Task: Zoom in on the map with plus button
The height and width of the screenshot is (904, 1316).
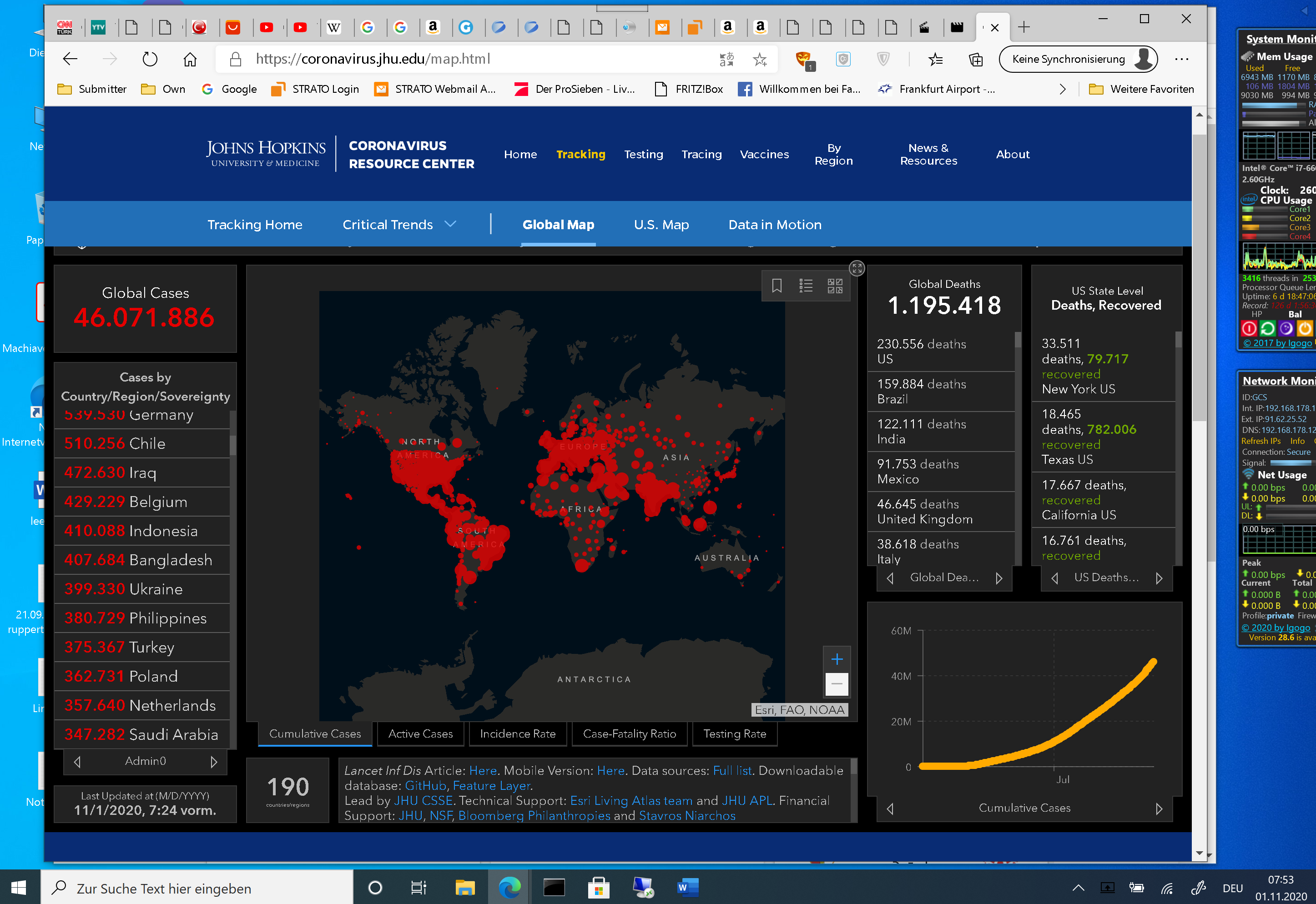Action: pyautogui.click(x=837, y=659)
